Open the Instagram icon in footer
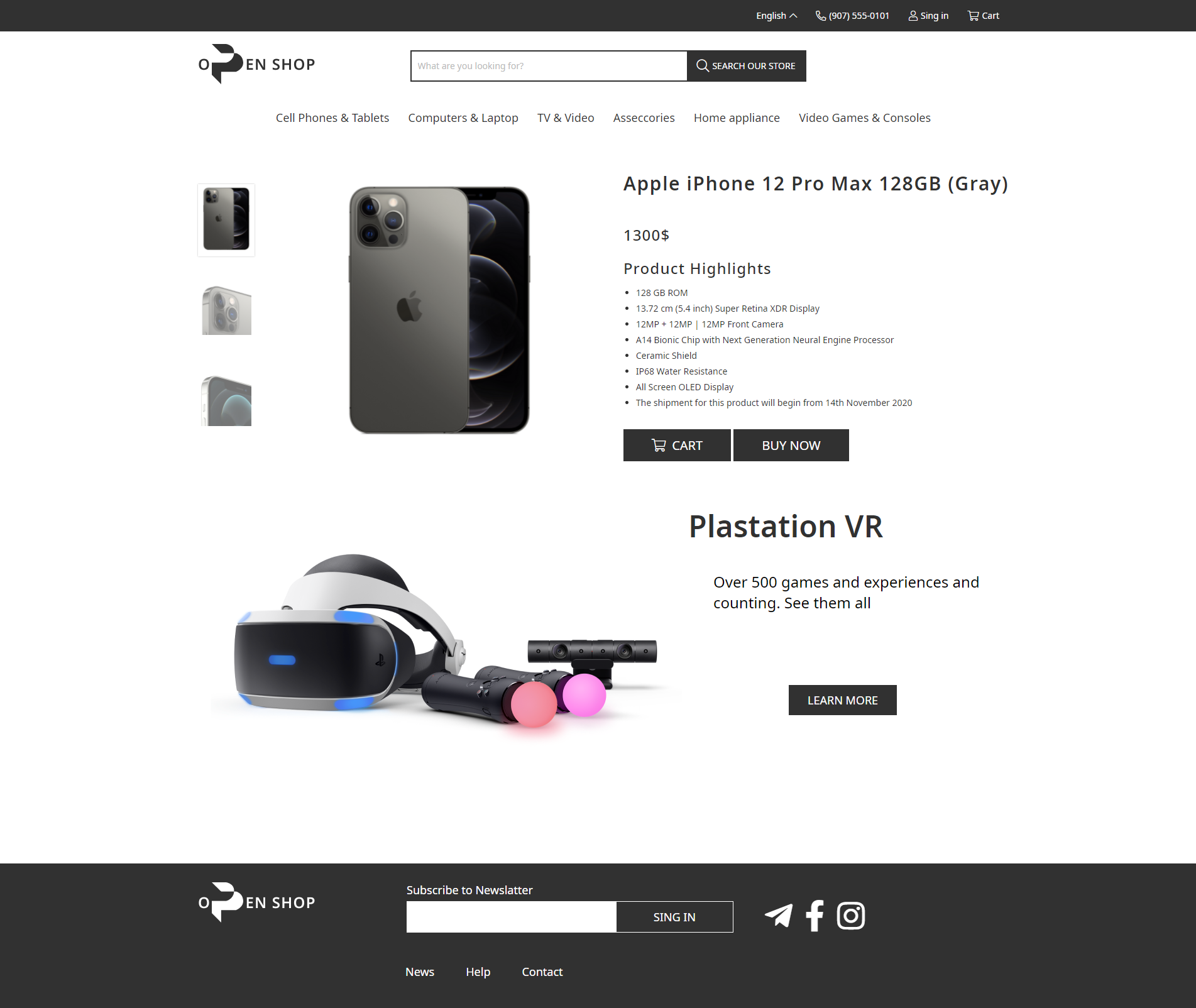The image size is (1196, 1008). (x=851, y=916)
